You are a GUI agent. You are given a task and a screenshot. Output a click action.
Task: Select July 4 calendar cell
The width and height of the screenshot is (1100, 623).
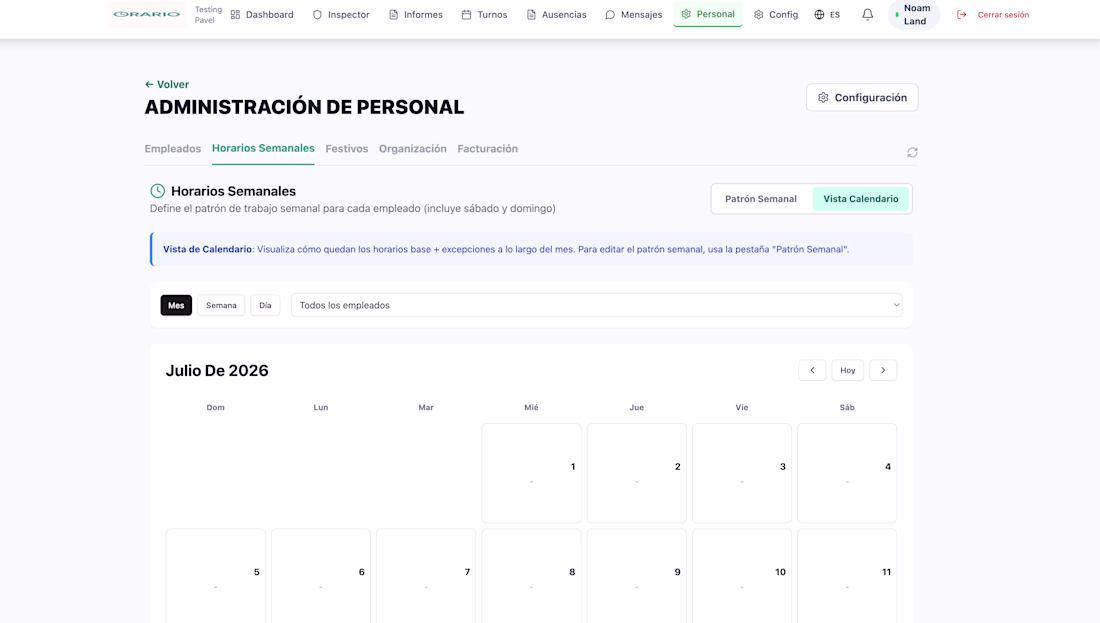pyautogui.click(x=847, y=473)
